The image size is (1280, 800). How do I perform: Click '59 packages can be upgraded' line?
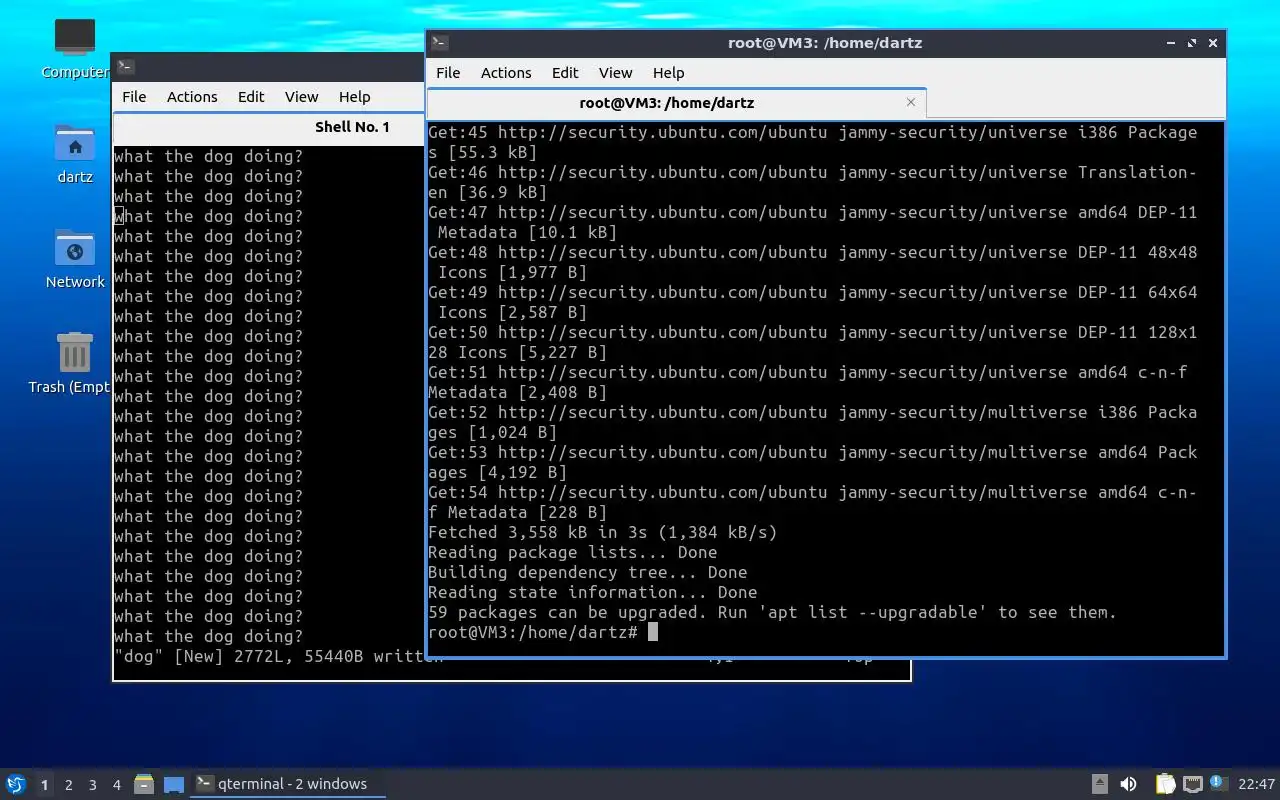[x=772, y=612]
